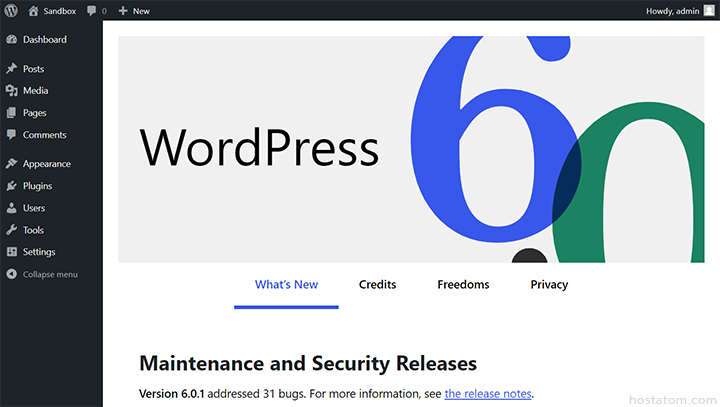
Task: Go to Users in the sidebar
Action: 34,208
